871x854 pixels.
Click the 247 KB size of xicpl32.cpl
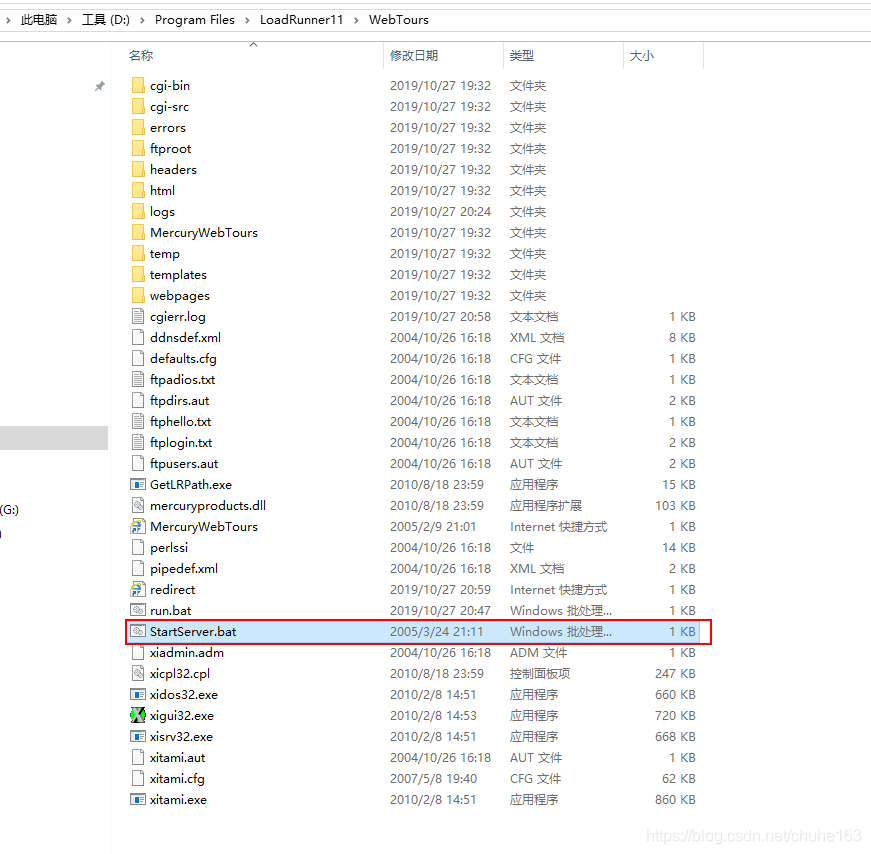[675, 673]
